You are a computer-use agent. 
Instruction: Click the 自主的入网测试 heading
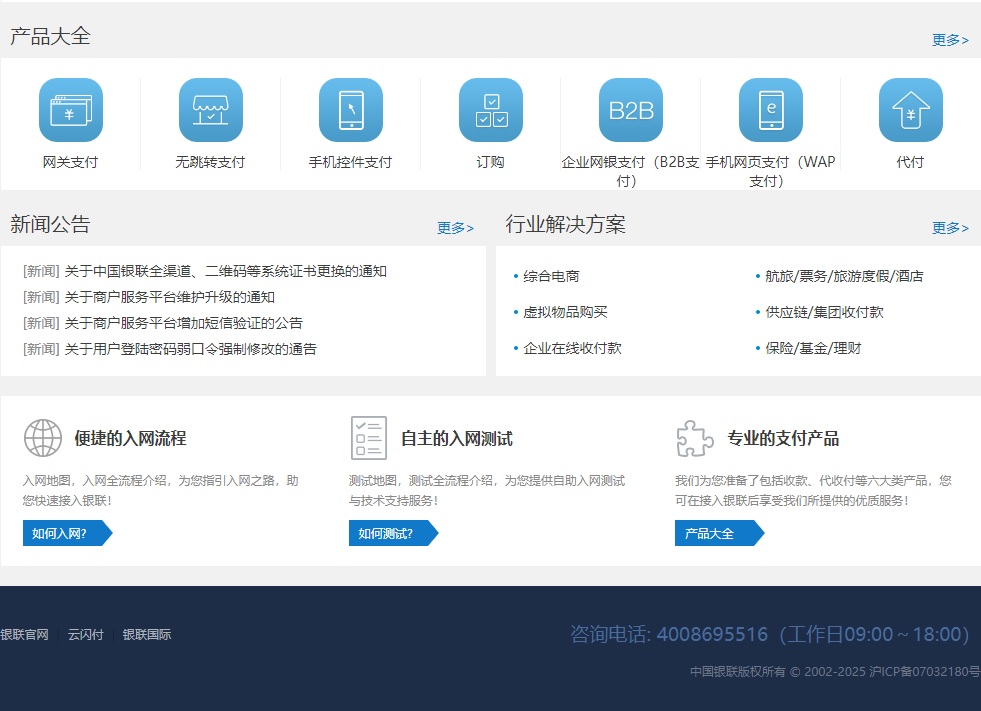point(457,439)
